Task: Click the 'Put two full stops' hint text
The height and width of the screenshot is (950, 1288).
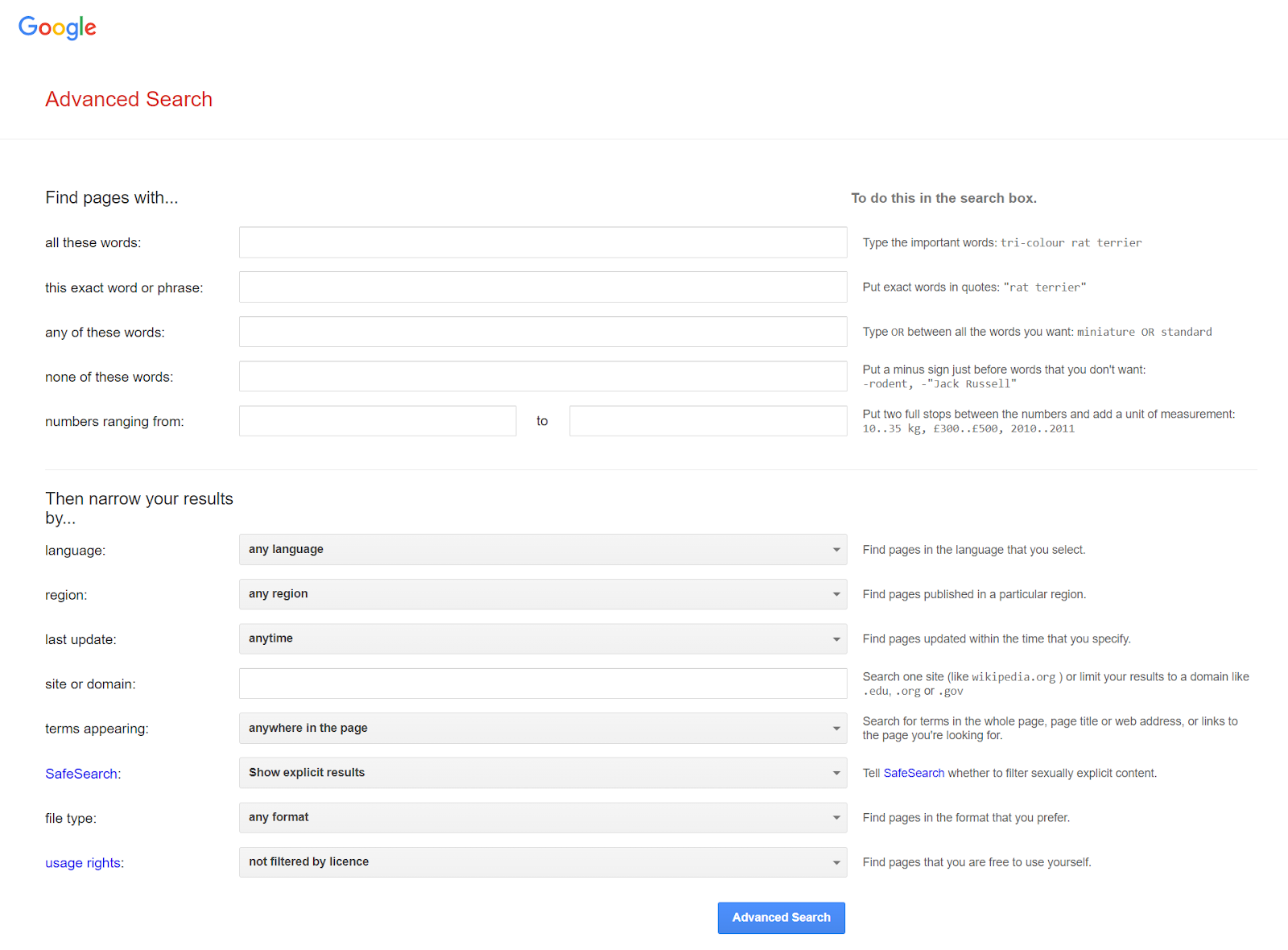Action: [1048, 421]
